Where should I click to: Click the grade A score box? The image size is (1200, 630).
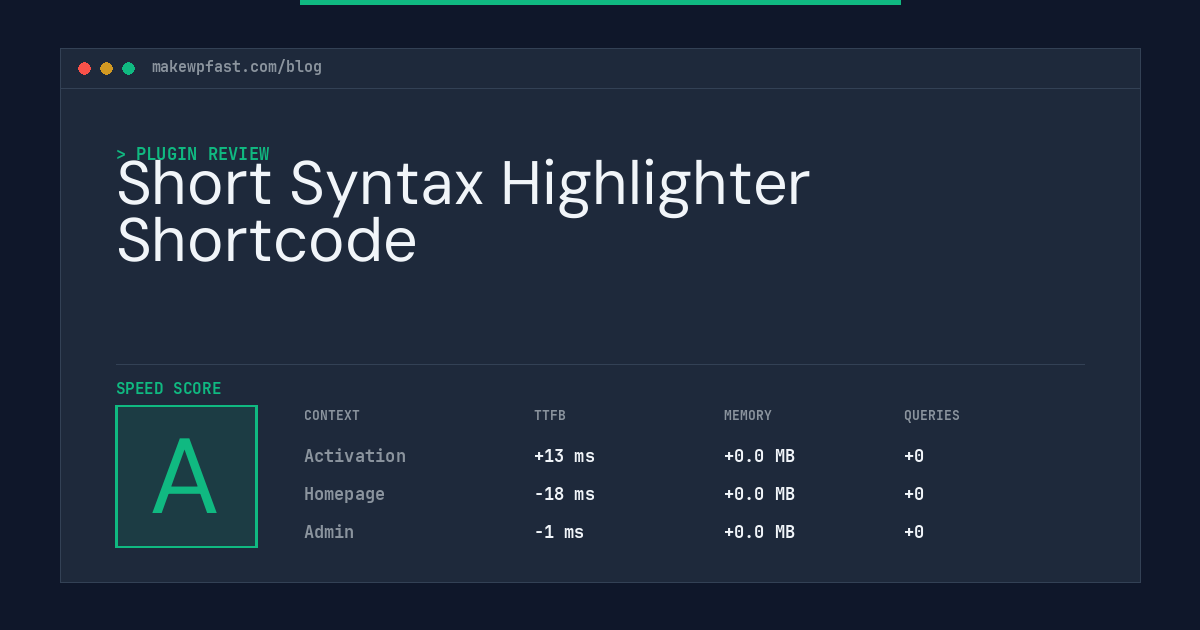click(x=186, y=476)
